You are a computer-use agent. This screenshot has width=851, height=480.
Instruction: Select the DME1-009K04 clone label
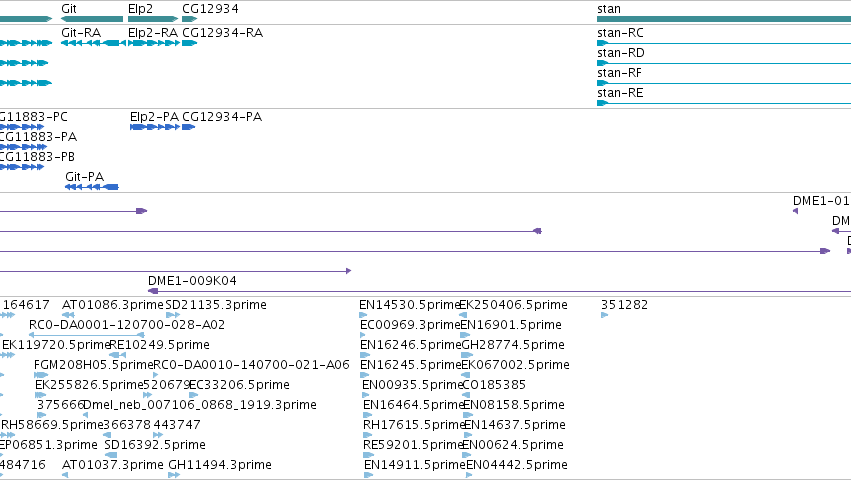coord(192,281)
